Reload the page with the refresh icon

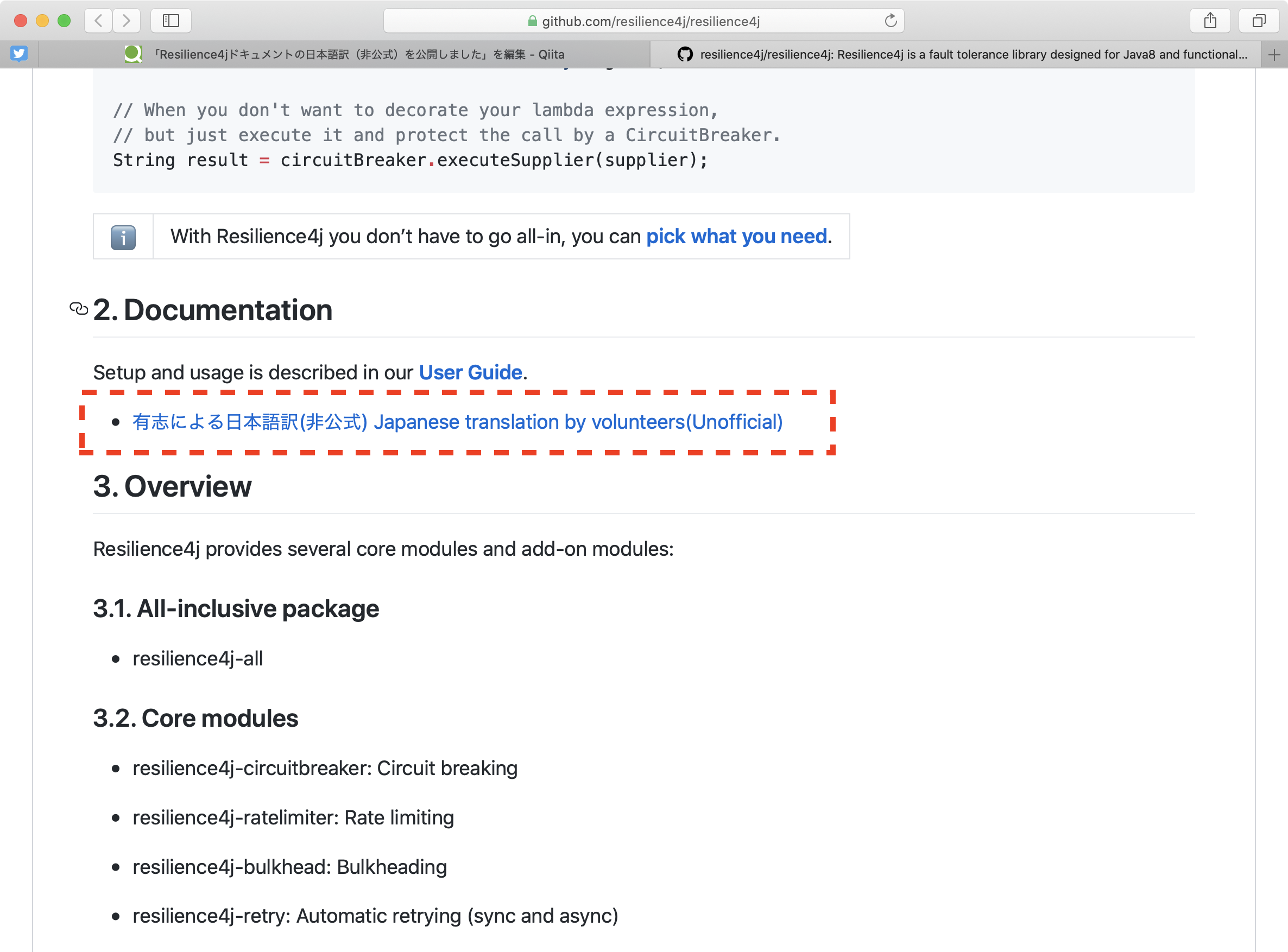(x=890, y=21)
